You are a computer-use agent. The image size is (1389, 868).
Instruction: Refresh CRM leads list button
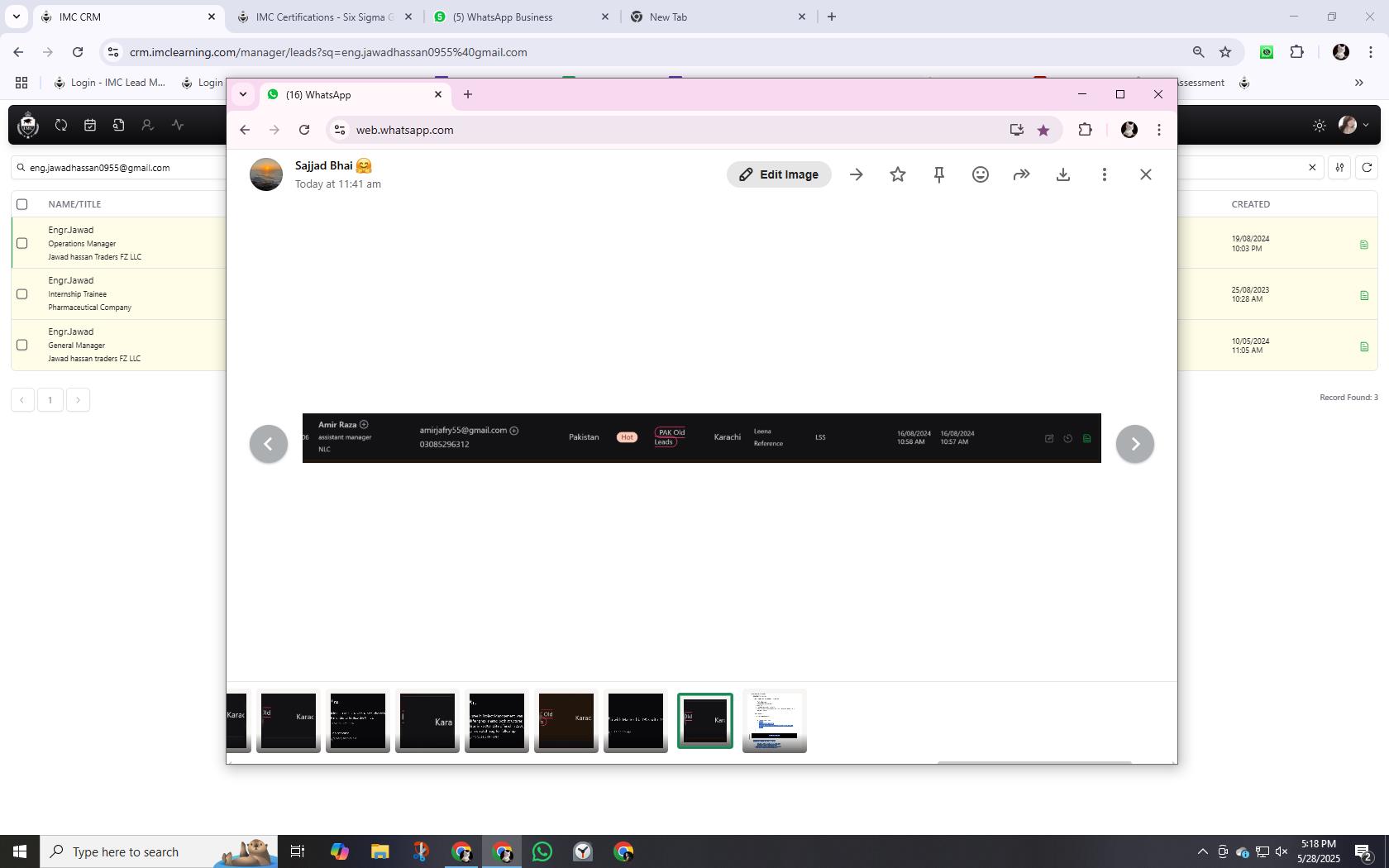[x=1367, y=168]
